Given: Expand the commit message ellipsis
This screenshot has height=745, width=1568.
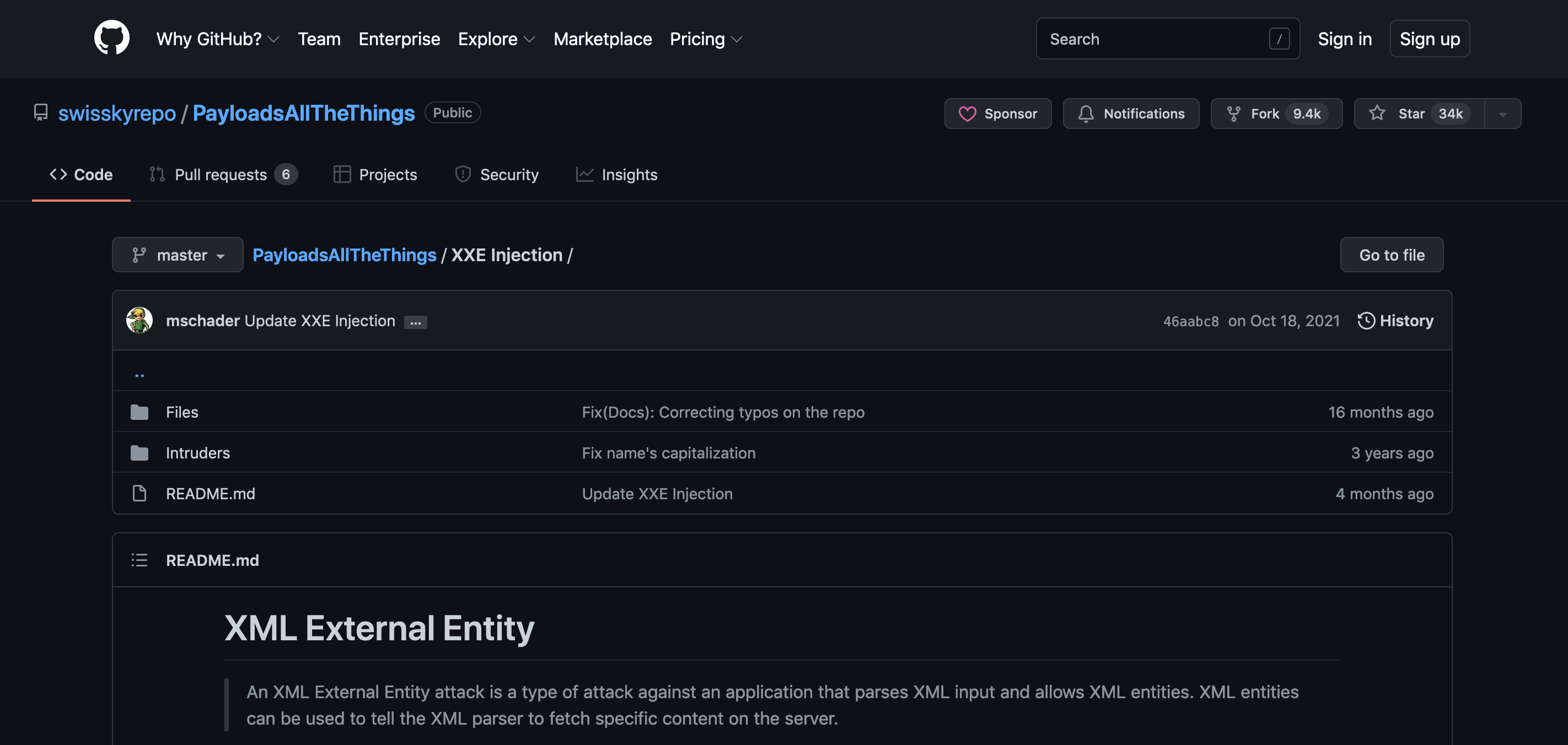Looking at the screenshot, I should [x=416, y=322].
